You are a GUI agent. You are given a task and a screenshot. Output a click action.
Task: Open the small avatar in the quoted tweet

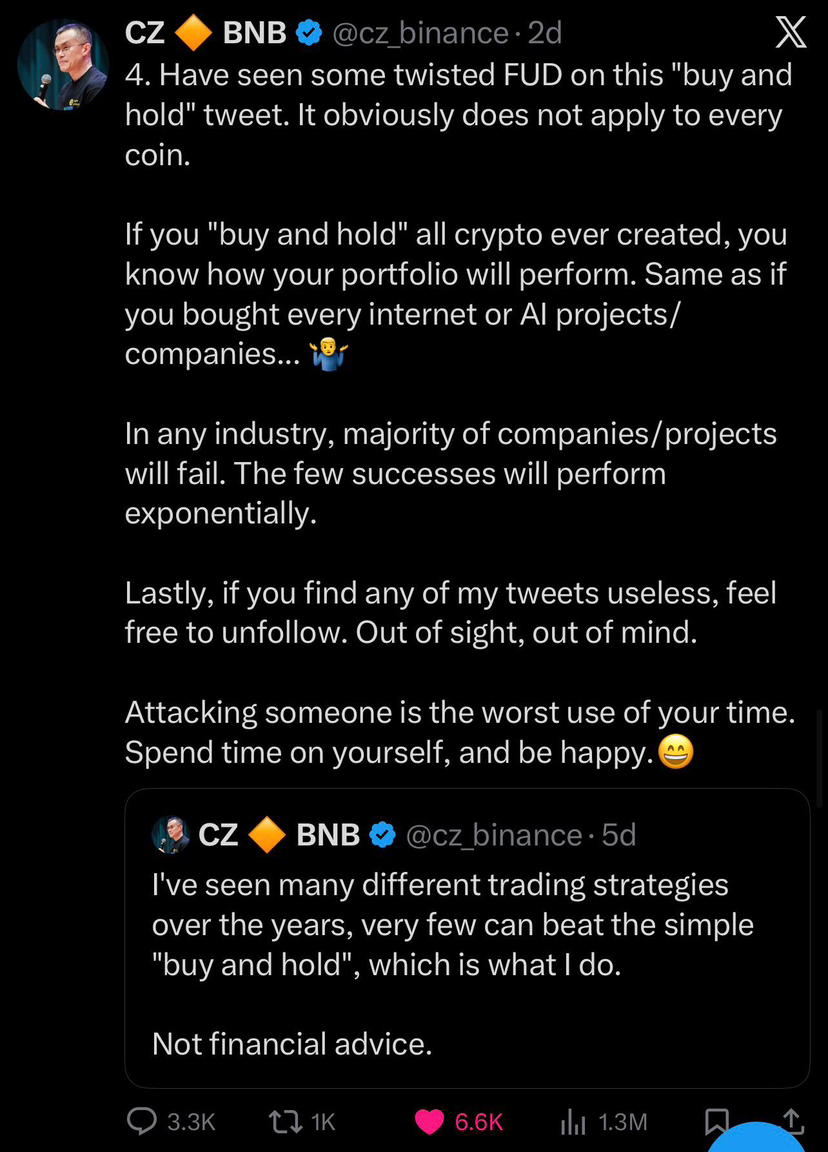click(x=171, y=835)
